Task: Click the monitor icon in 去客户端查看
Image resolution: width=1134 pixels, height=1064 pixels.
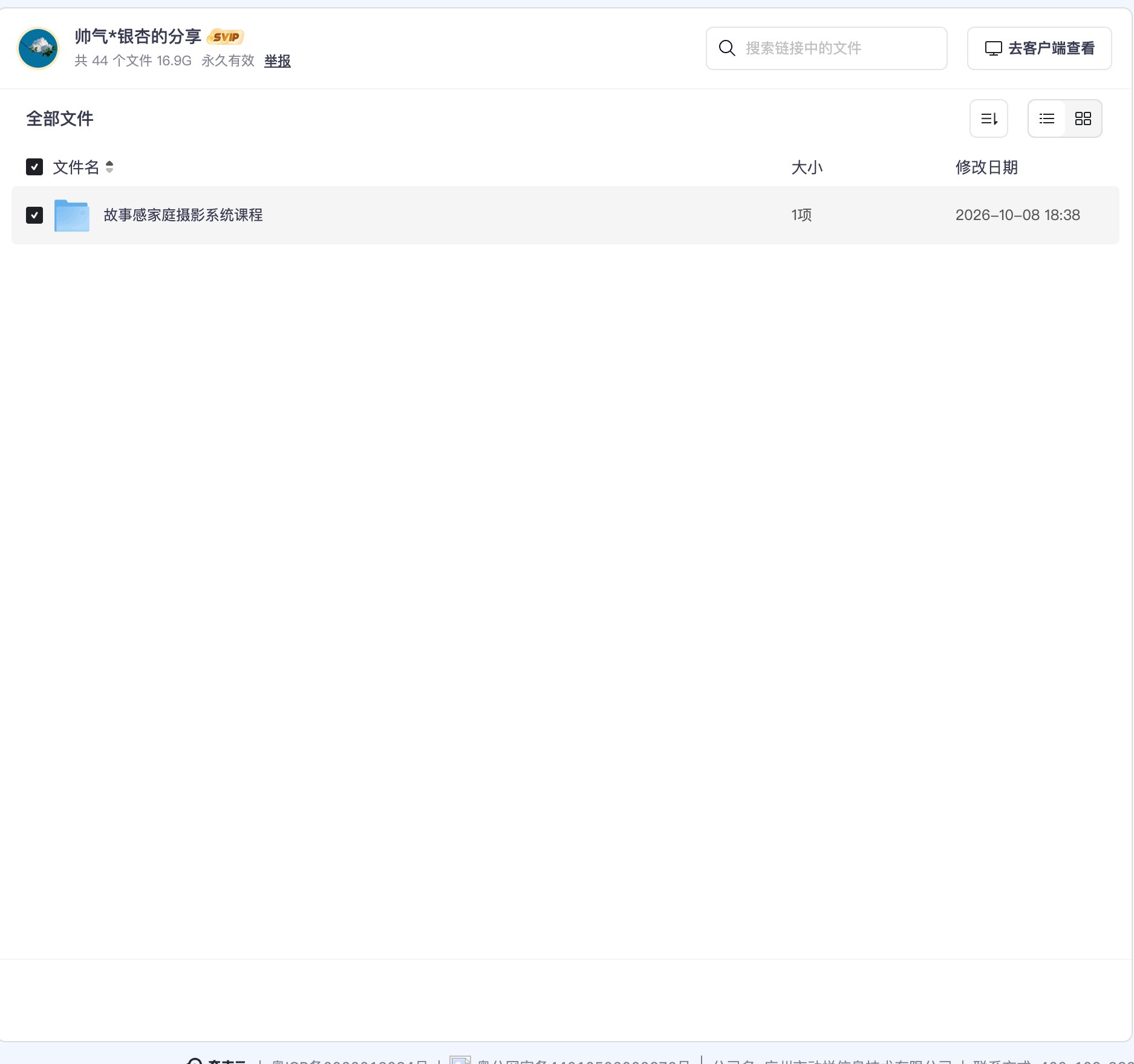Action: [x=993, y=48]
